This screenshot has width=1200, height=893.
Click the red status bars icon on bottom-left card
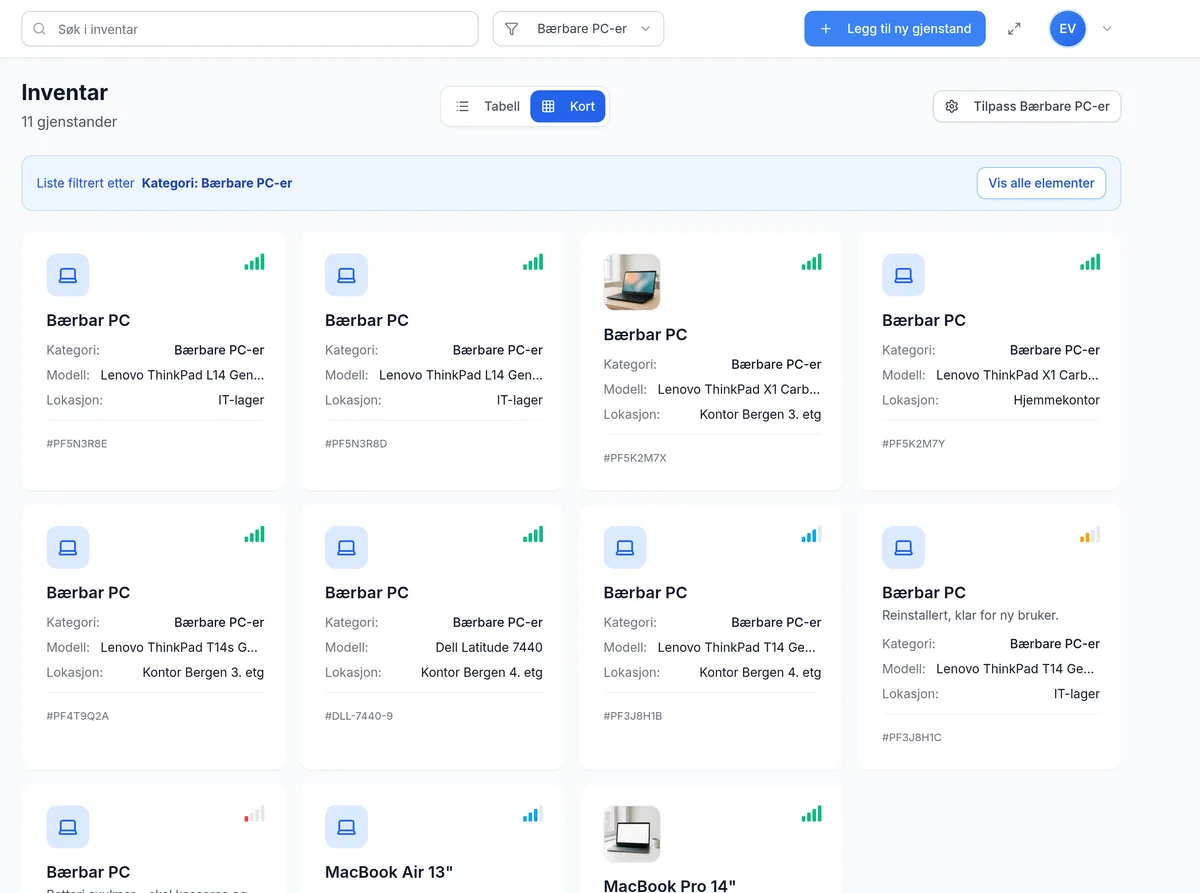coord(254,814)
